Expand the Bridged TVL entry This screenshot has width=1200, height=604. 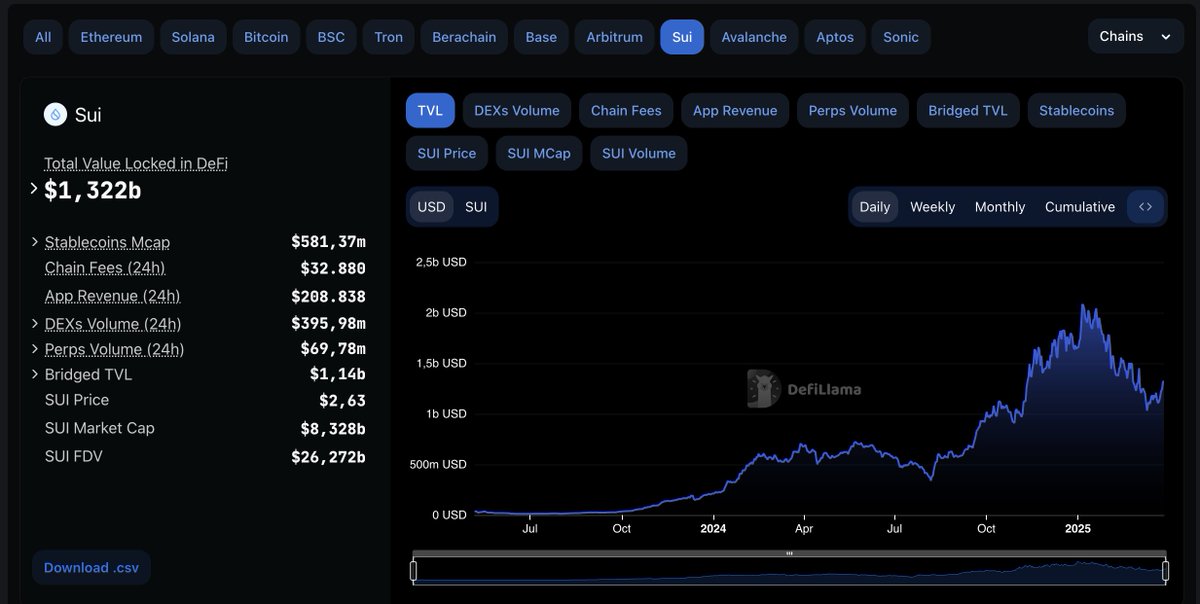click(33, 373)
